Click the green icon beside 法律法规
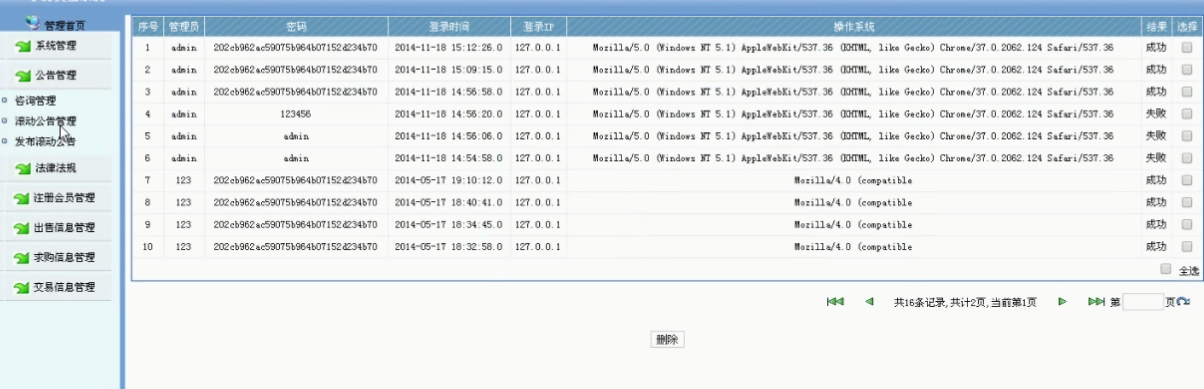This screenshot has height=389, width=1204. coord(22,169)
